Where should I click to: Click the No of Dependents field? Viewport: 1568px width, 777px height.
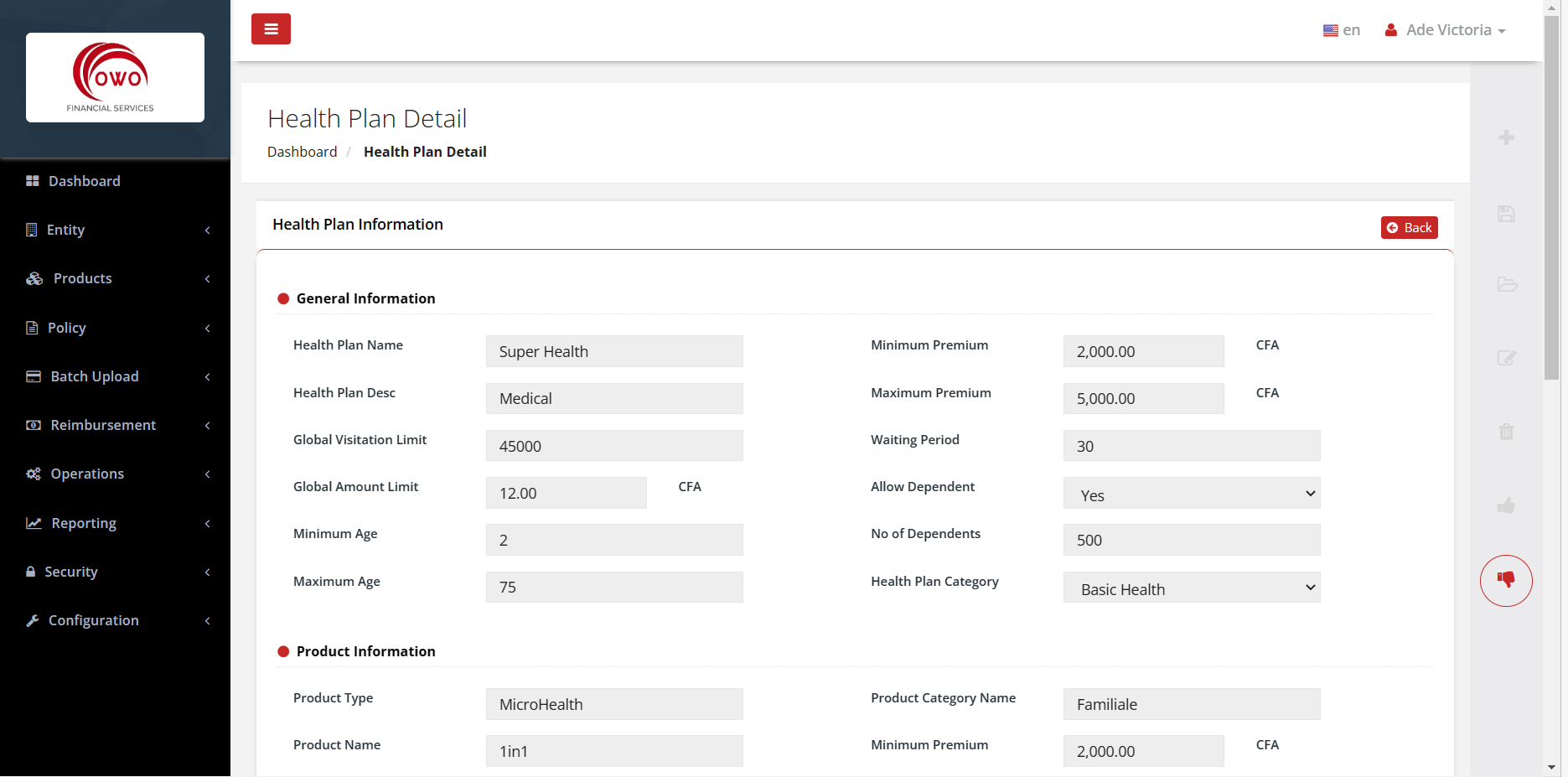pyautogui.click(x=1192, y=540)
